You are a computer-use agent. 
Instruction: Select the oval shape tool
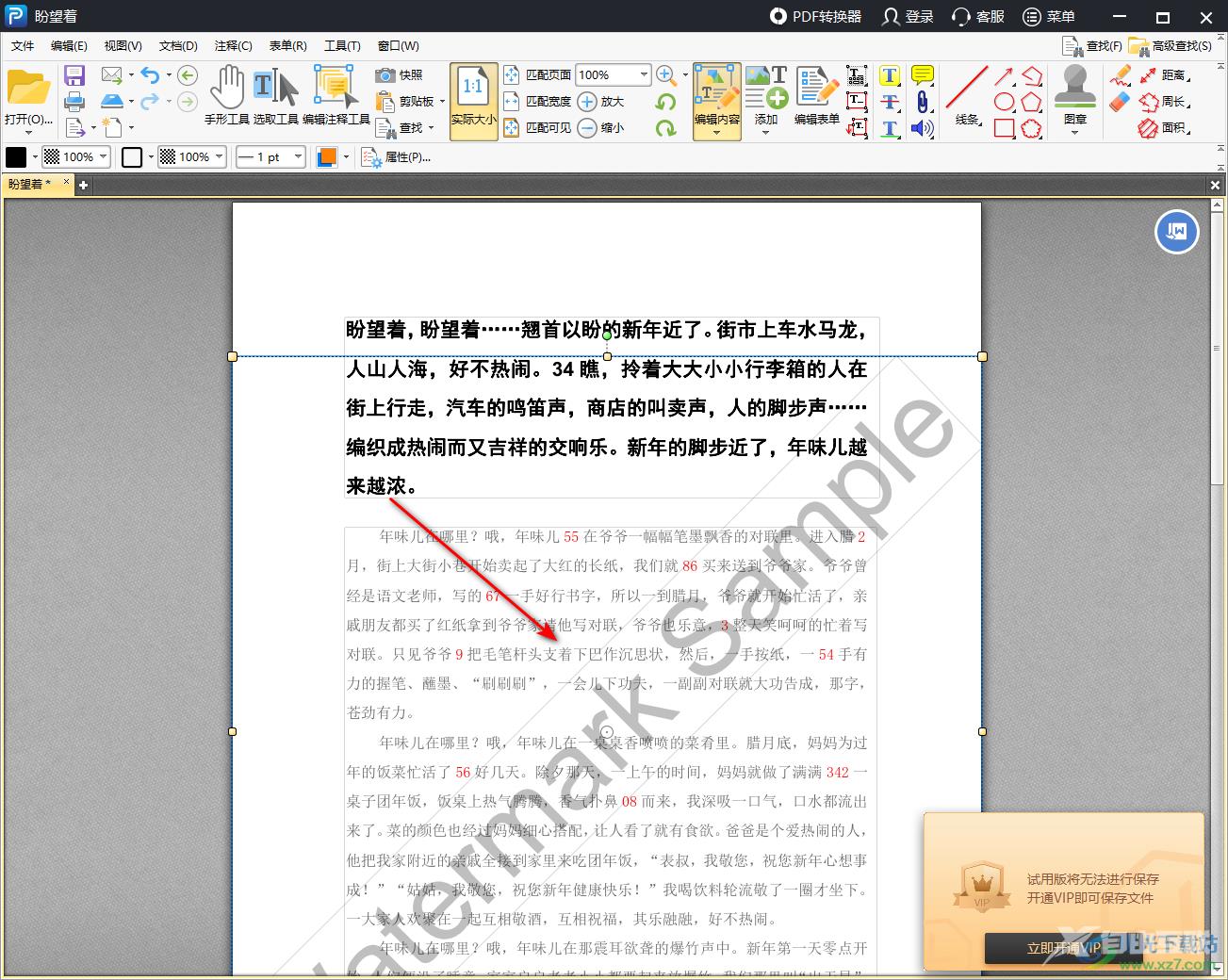tap(1005, 102)
